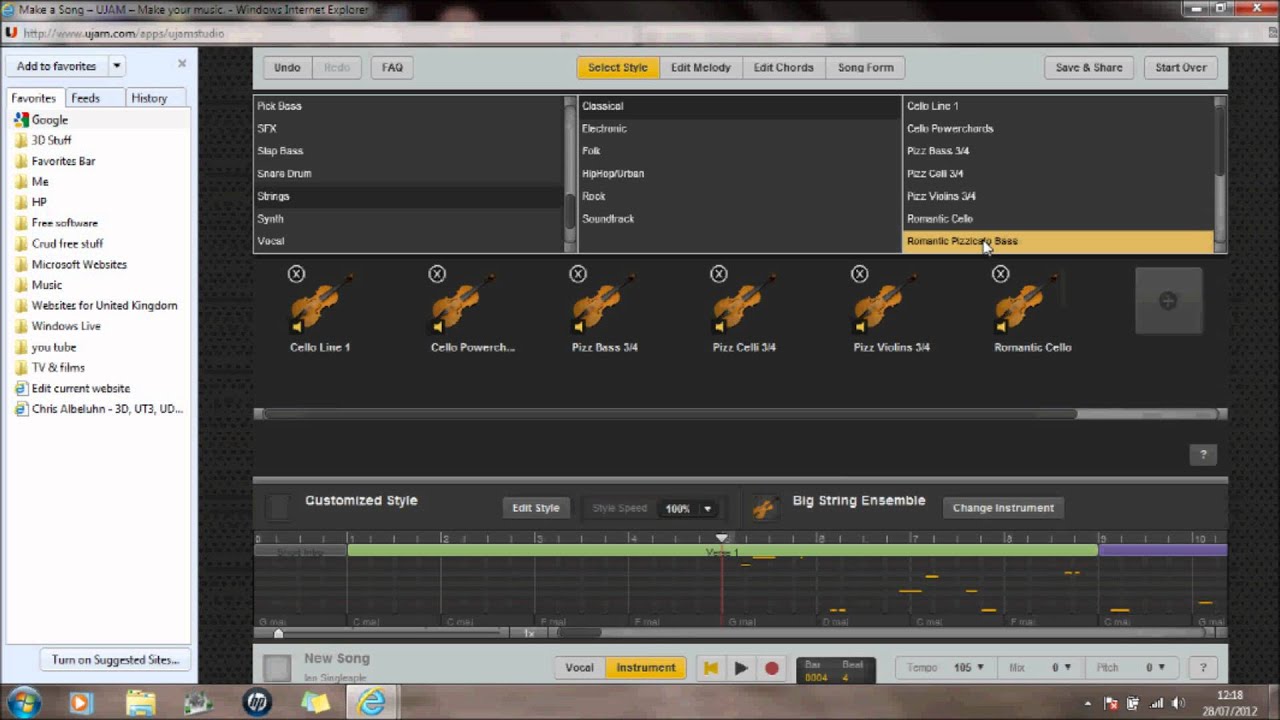
Task: Select the Pizz Violins 3/4 violin icon
Action: click(x=888, y=303)
